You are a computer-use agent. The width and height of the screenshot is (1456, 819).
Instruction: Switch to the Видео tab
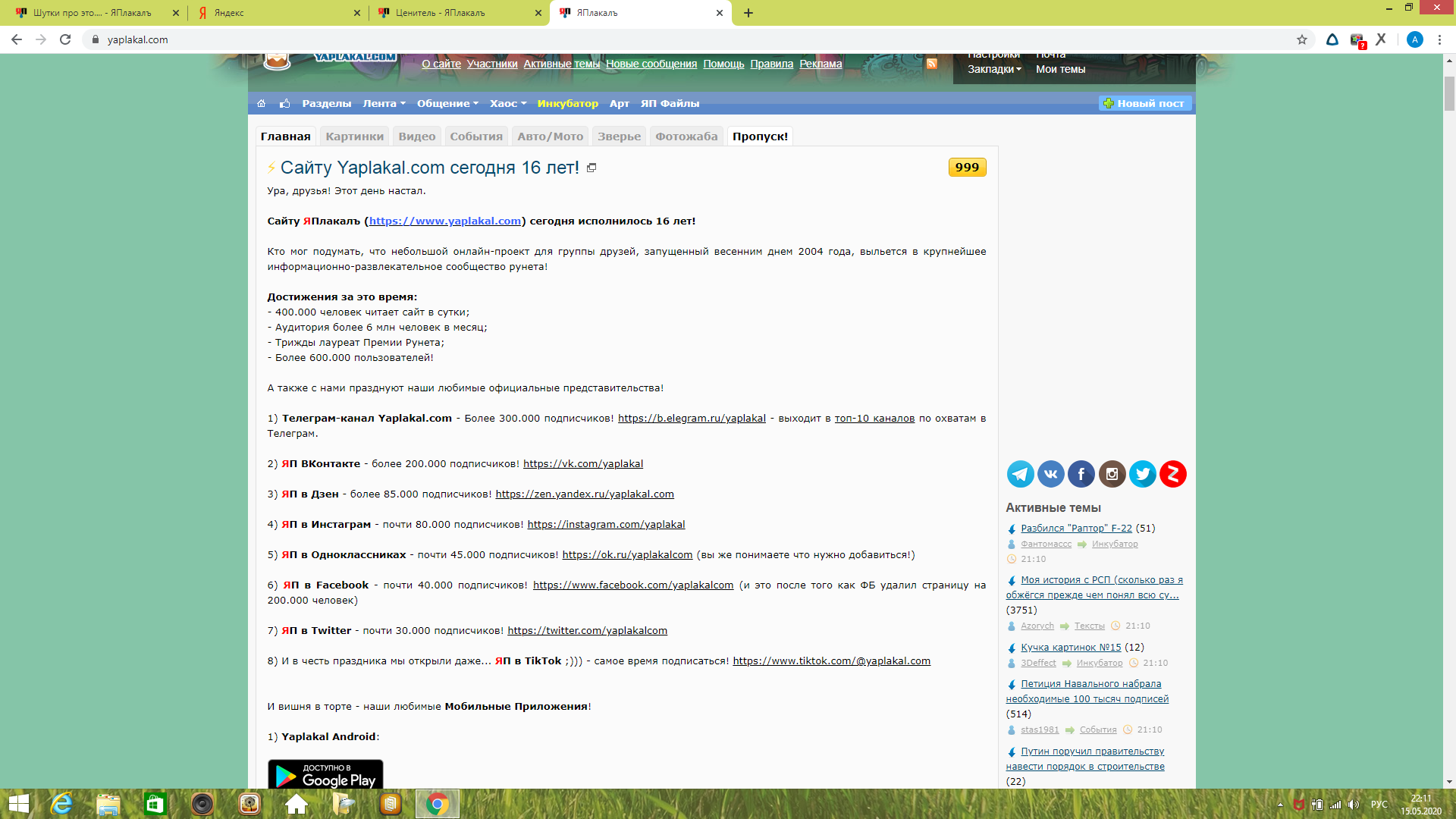(417, 136)
